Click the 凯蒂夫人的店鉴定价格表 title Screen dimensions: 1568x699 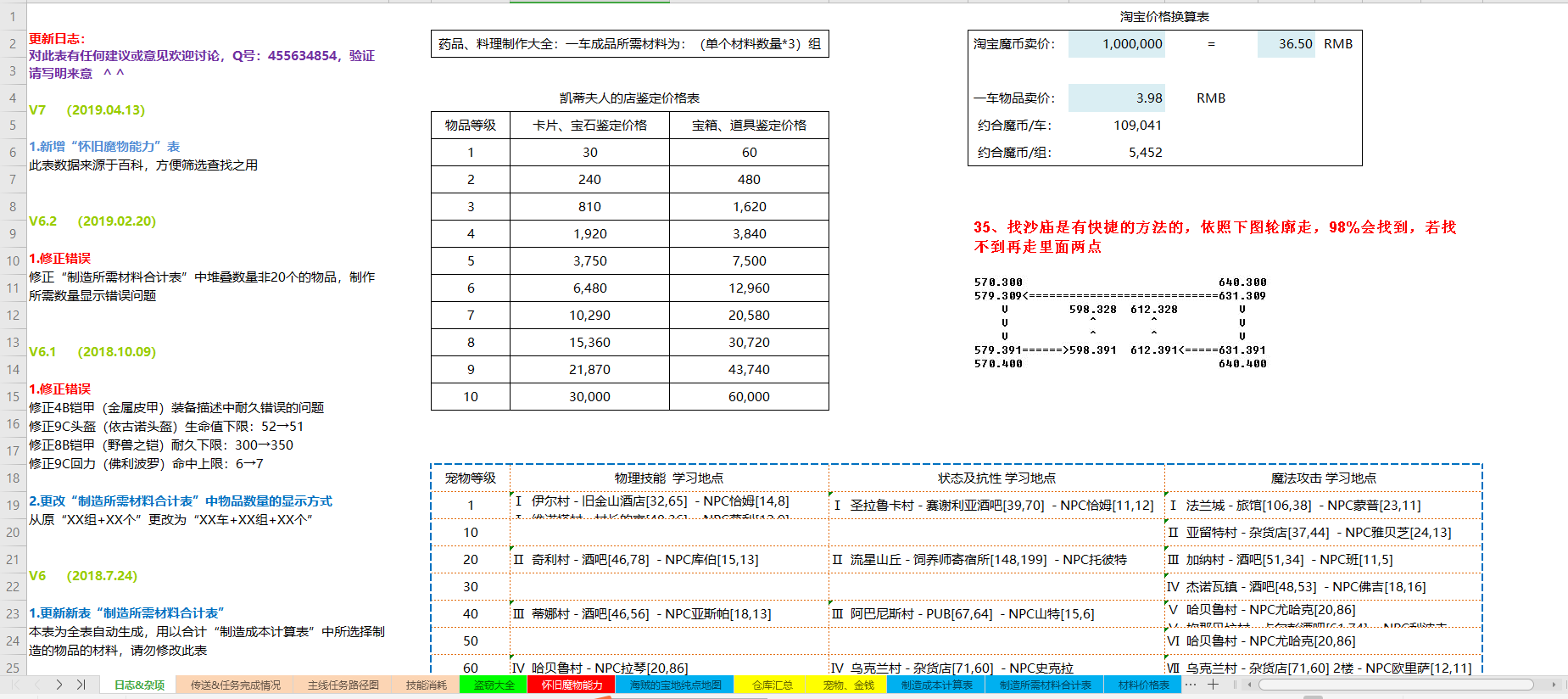click(x=629, y=98)
